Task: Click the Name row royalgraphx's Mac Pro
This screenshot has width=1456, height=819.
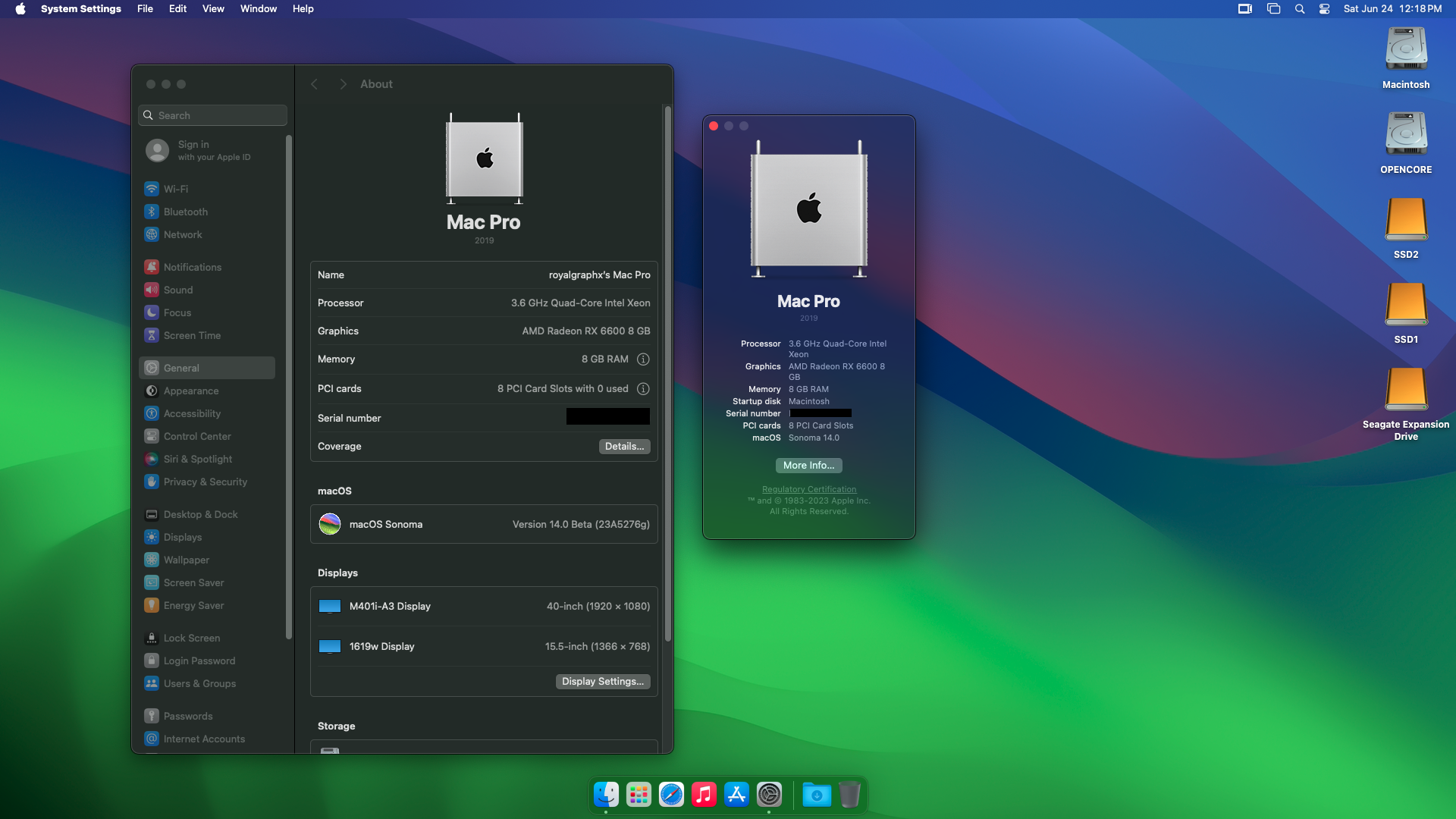Action: pyautogui.click(x=484, y=275)
